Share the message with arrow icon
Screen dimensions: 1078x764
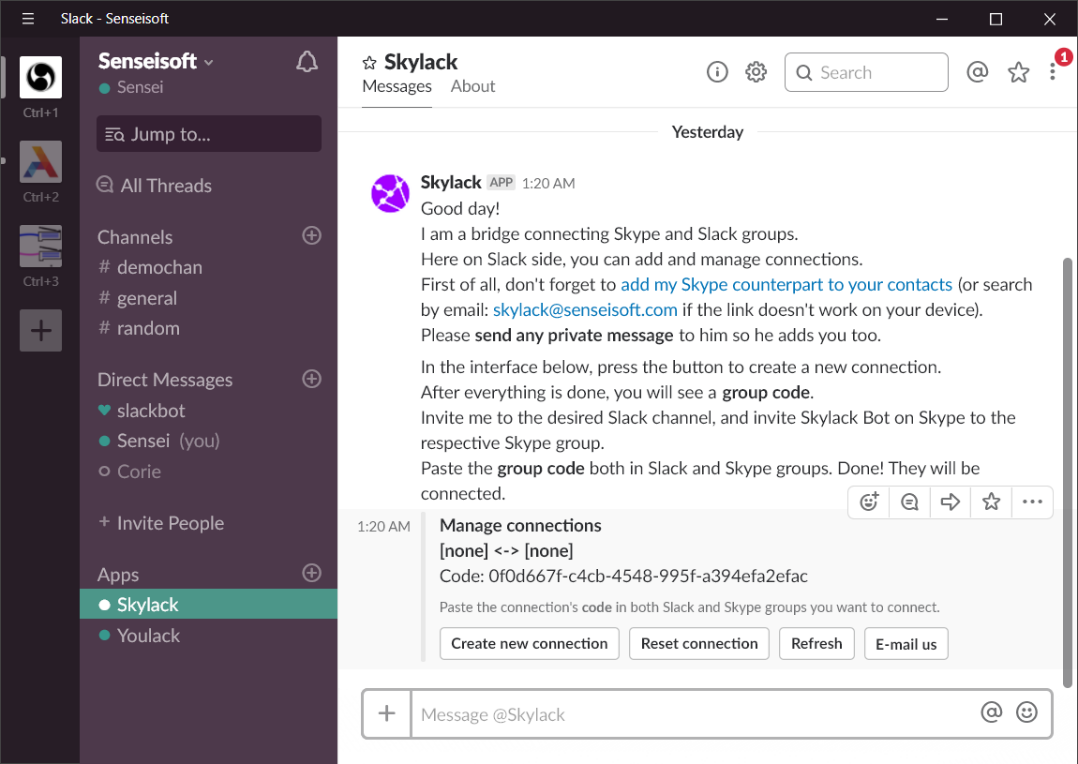(950, 502)
